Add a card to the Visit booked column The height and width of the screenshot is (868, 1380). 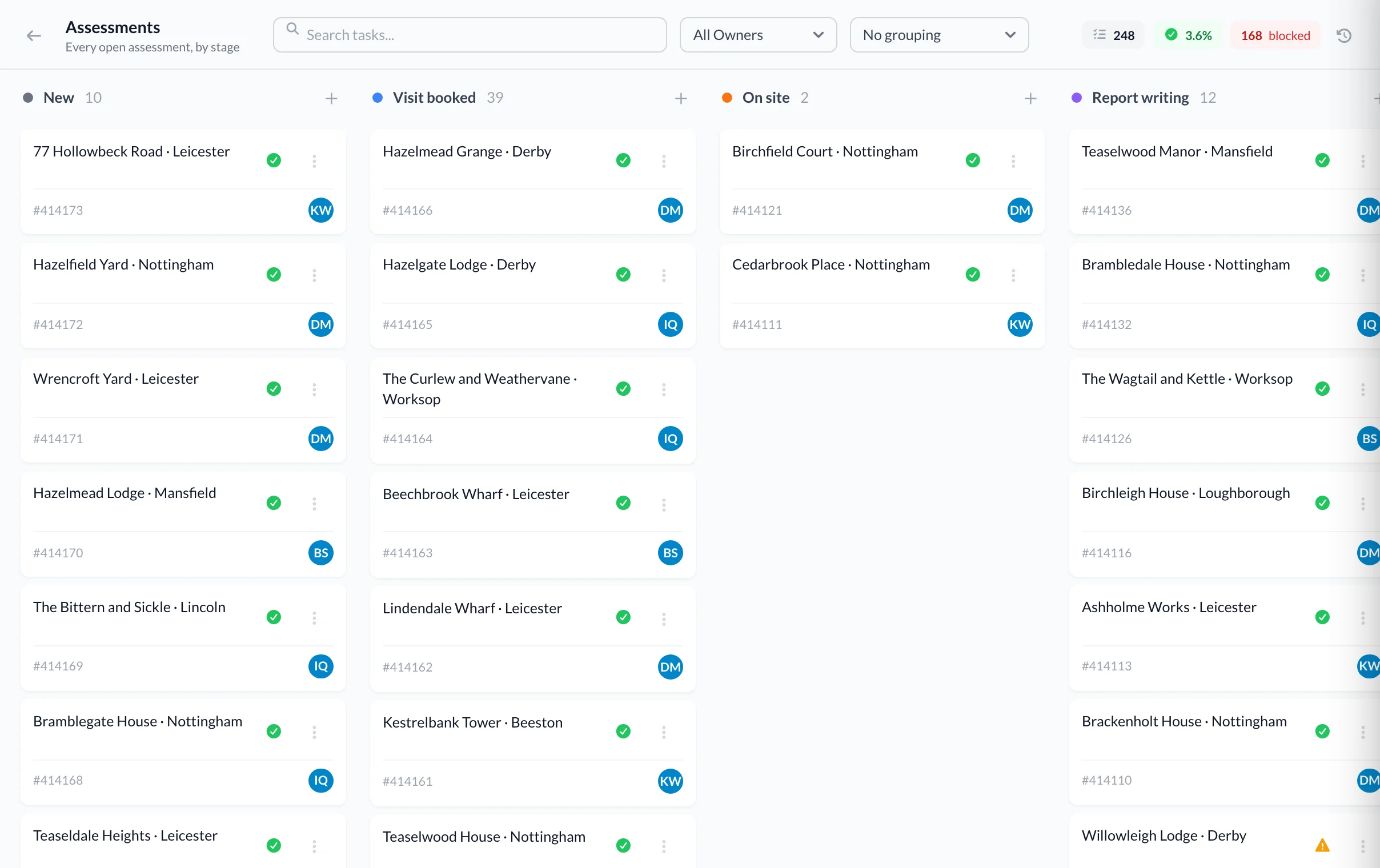[681, 99]
